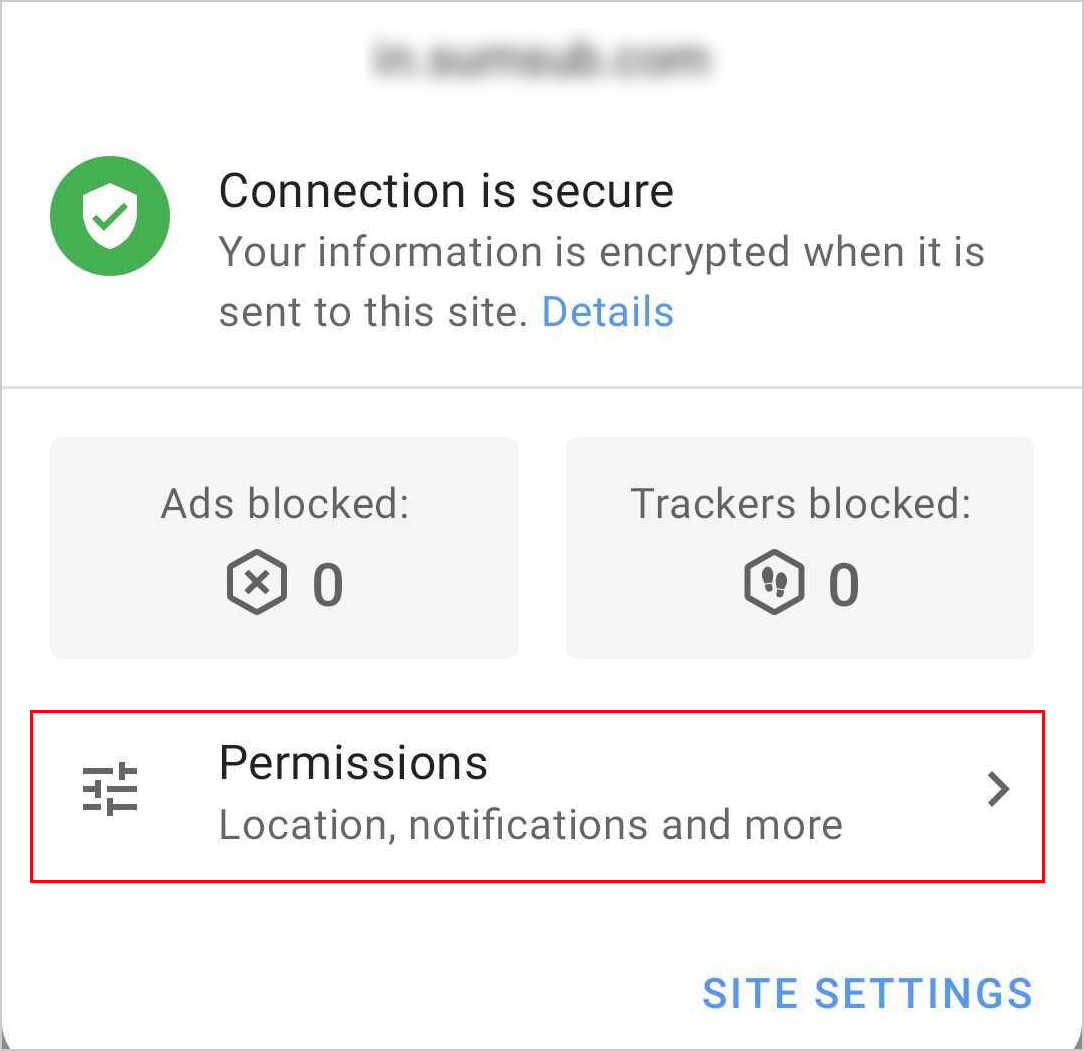Click the "sent to this site." text
Viewport: 1084px width, 1051px height.
pyautogui.click(x=372, y=313)
